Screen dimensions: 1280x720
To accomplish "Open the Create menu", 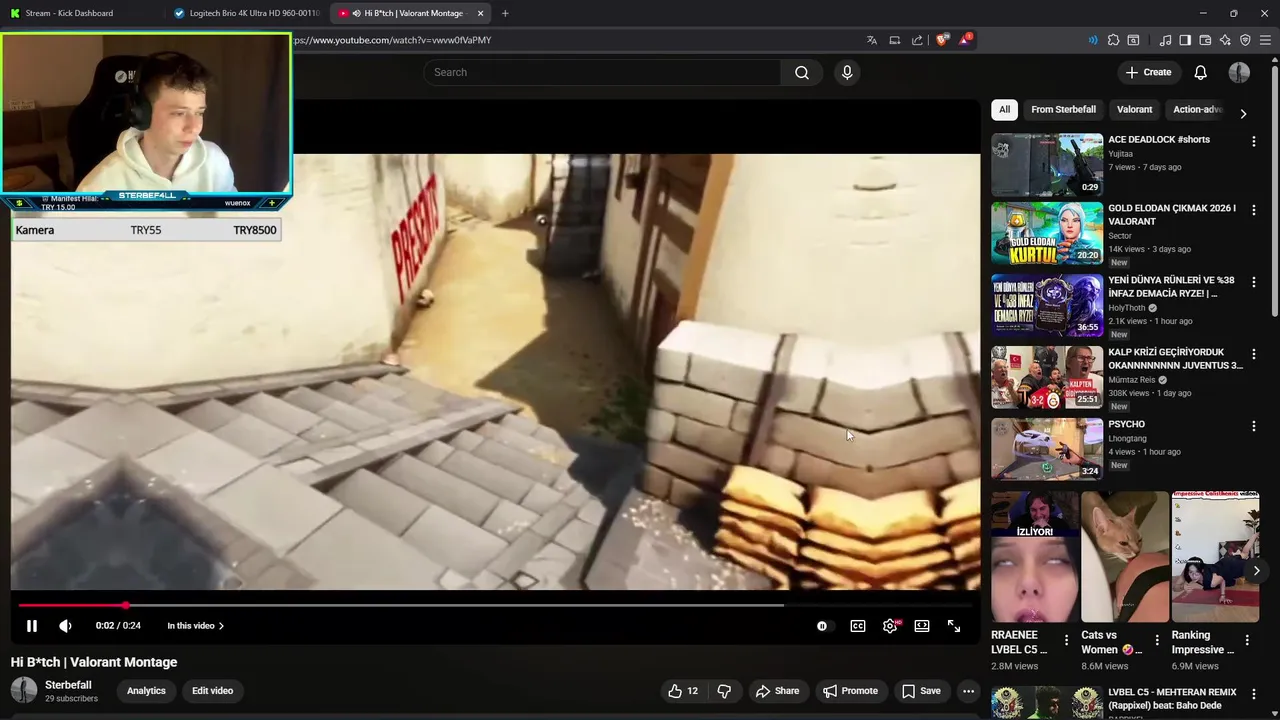I will [x=1148, y=72].
